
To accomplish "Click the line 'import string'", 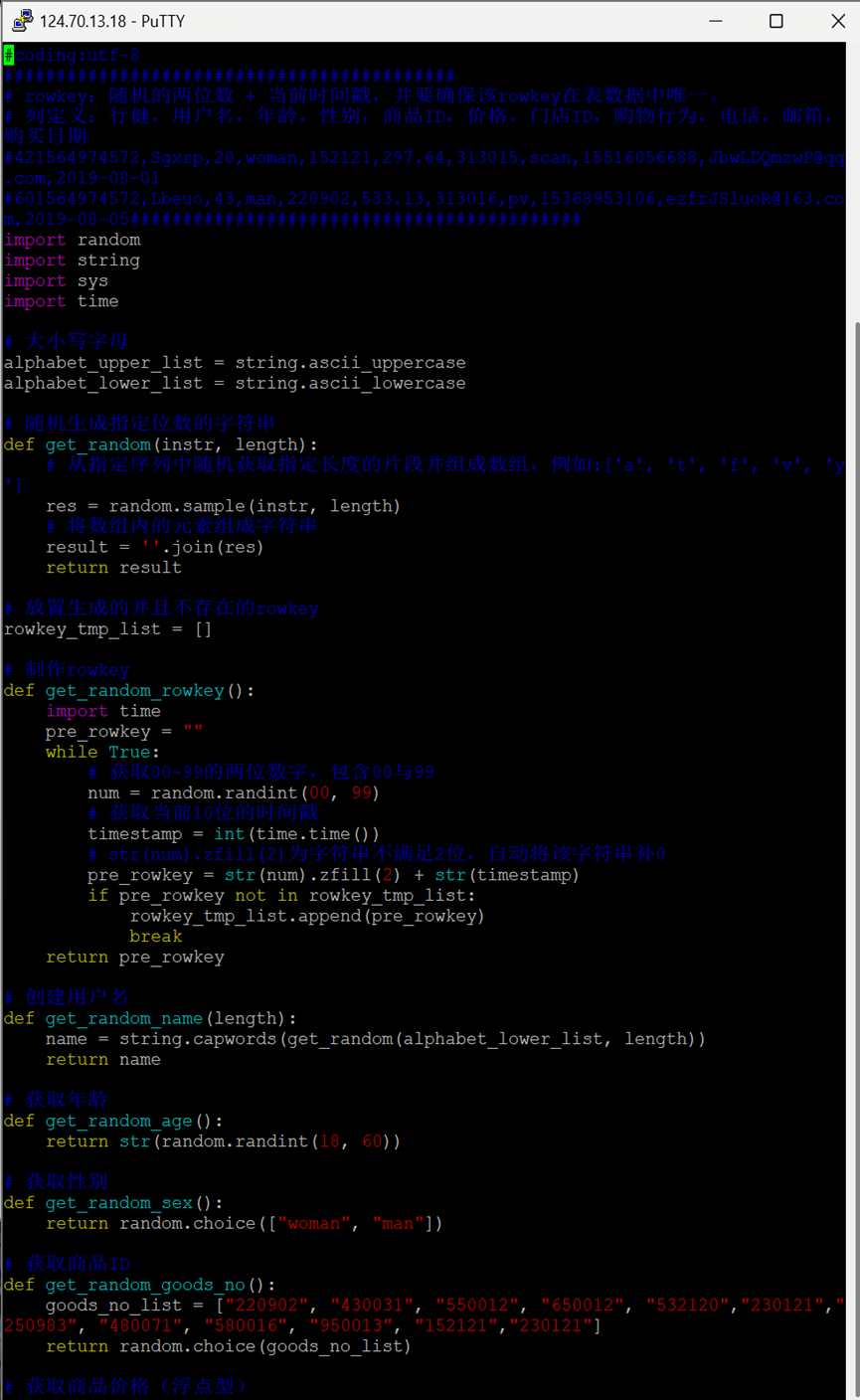I will pos(73,261).
